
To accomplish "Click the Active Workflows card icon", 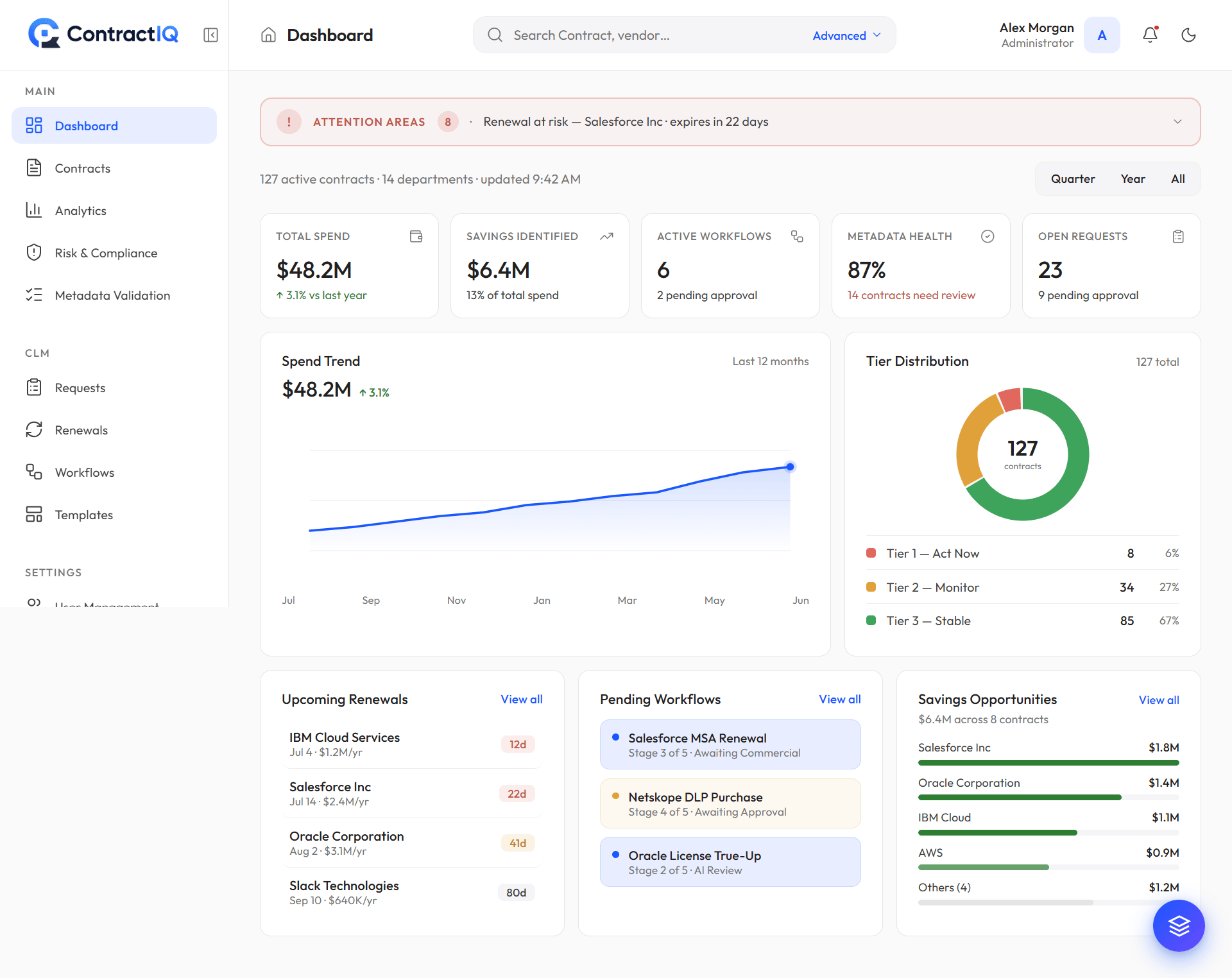I will pyautogui.click(x=797, y=236).
